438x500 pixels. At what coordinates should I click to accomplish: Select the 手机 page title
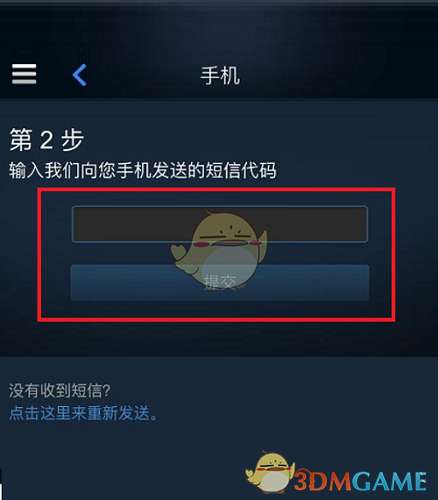point(220,75)
